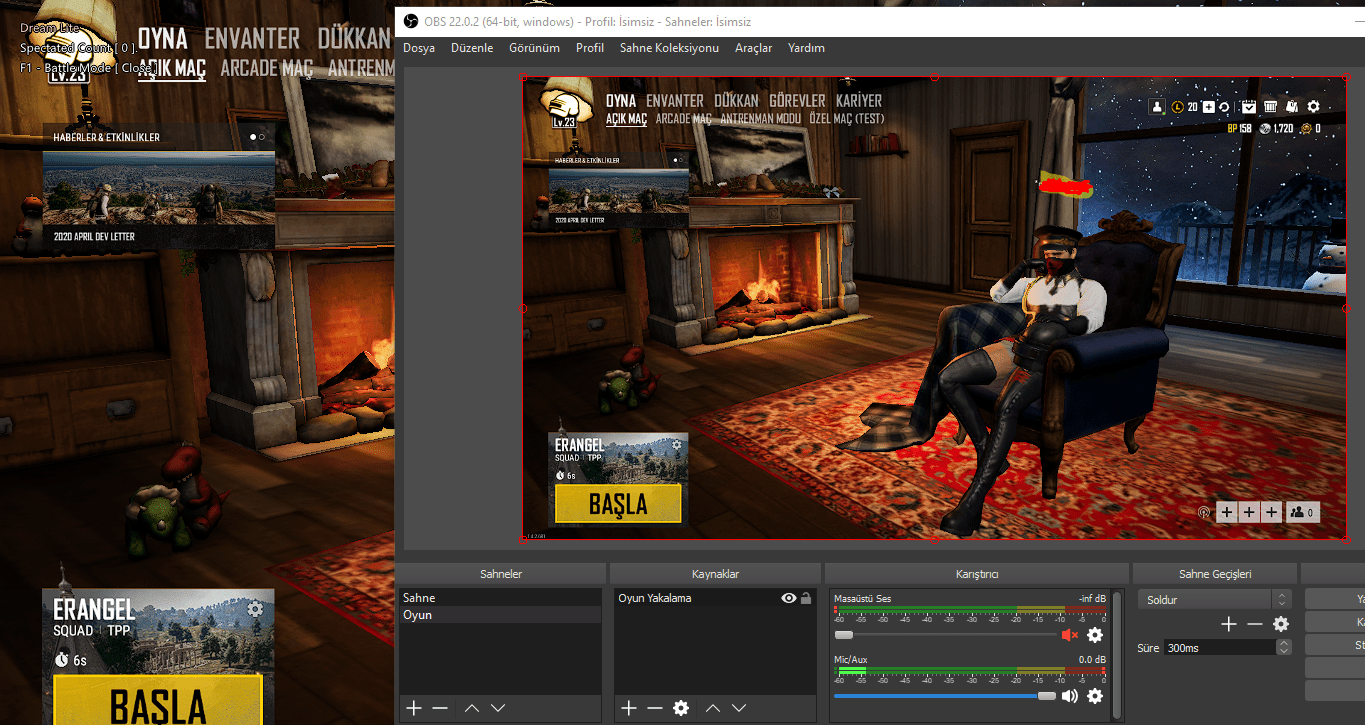Screen dimensions: 1365x725
Task: Remove selected source with minus in Kaynaklar
Action: pyautogui.click(x=654, y=708)
